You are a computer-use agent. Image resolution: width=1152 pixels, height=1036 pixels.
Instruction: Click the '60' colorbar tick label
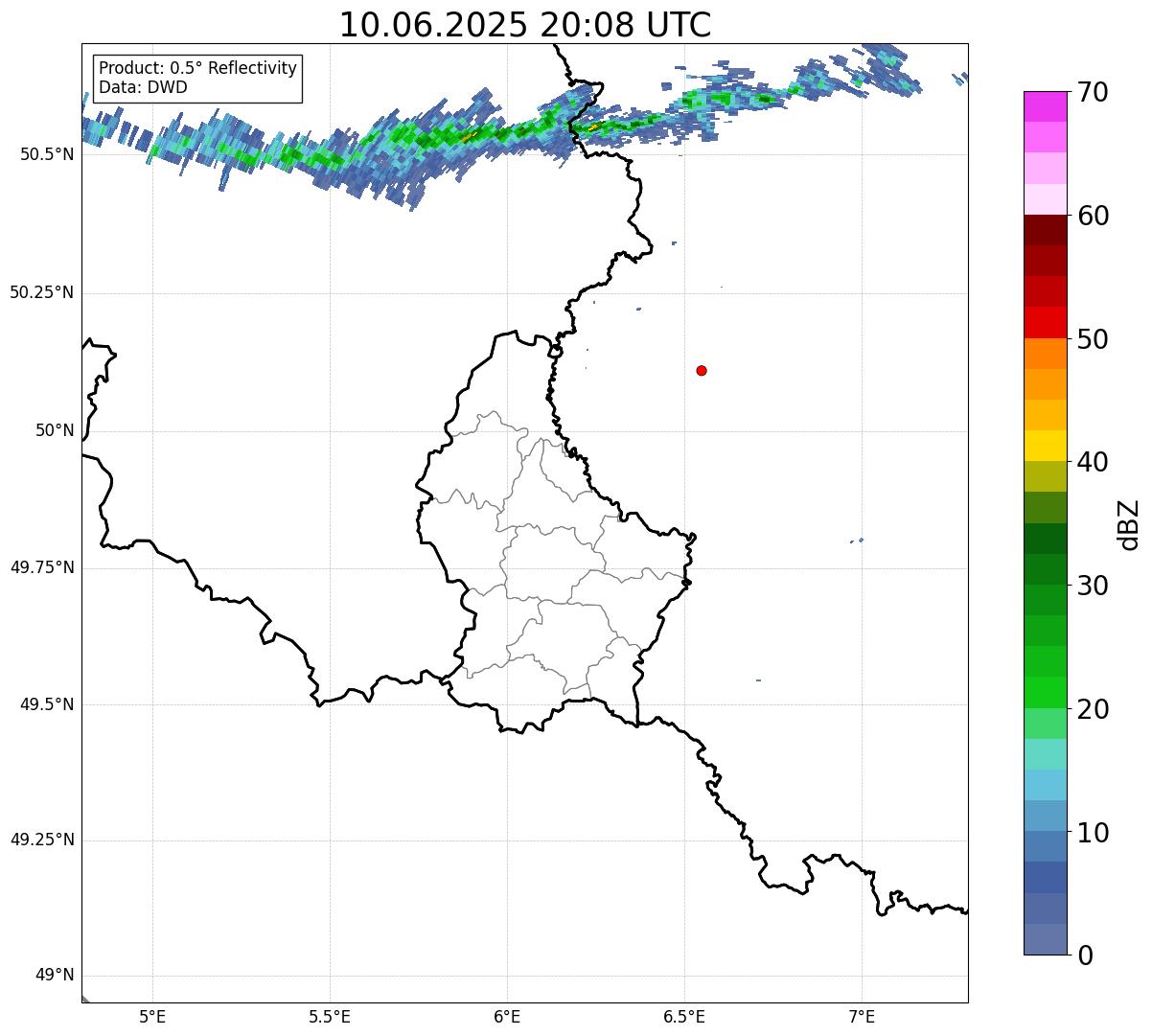point(1094,216)
